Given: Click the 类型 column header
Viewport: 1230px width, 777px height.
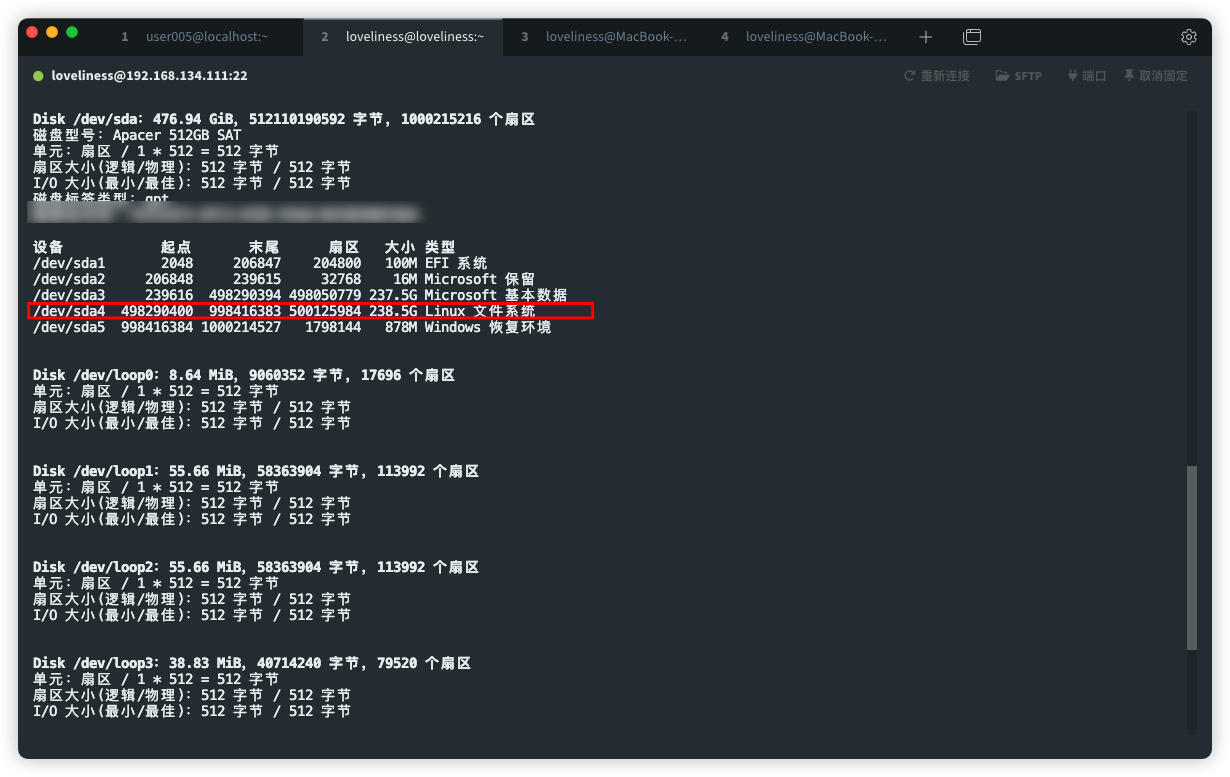Looking at the screenshot, I should (x=440, y=247).
